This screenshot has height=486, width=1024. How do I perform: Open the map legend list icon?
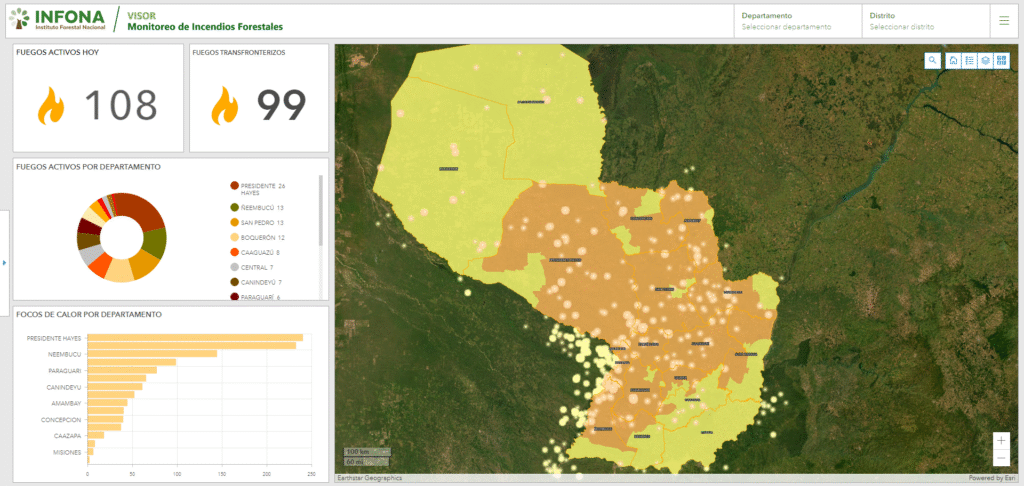point(969,61)
